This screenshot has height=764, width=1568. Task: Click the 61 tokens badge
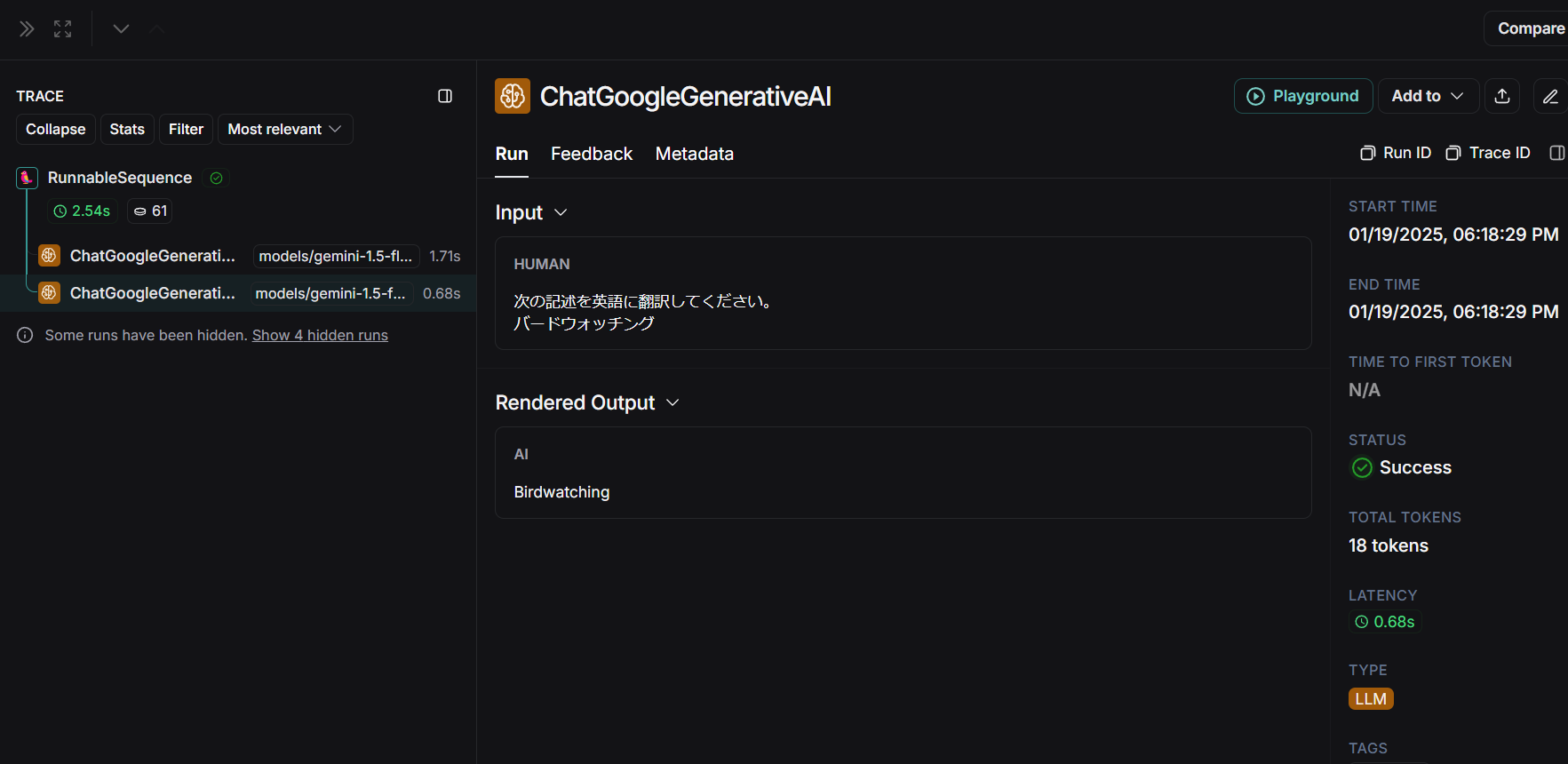tap(150, 211)
